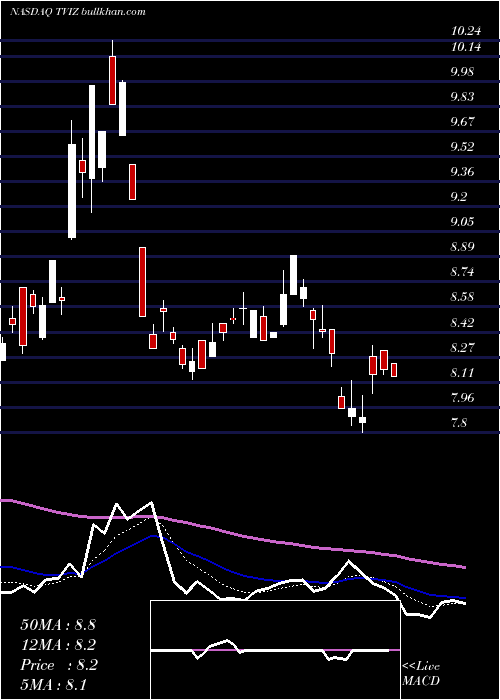Viewport: 500px width, 700px height.
Task: Click the Price : 8.2 readout
Action: (x=59, y=665)
